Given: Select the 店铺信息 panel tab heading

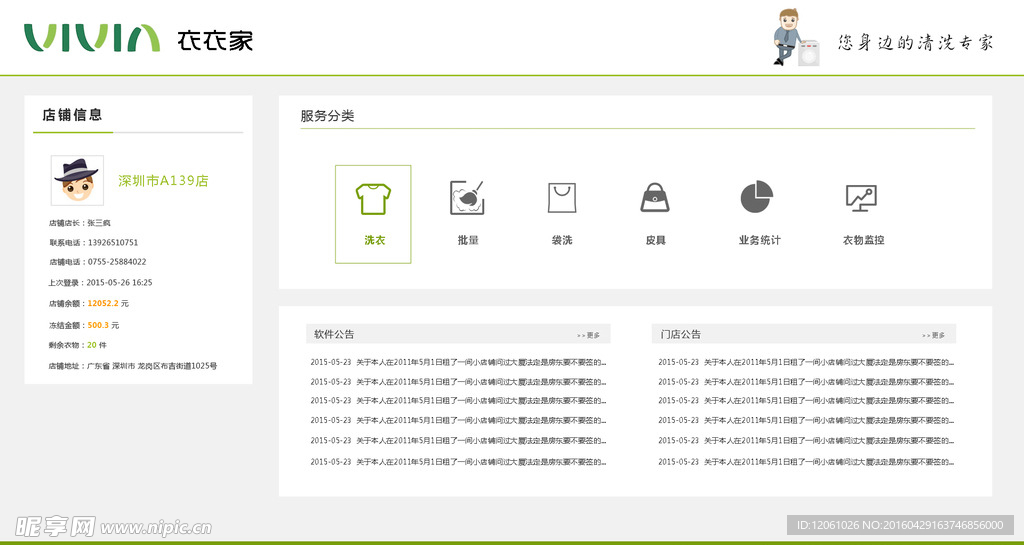Looking at the screenshot, I should (x=72, y=115).
